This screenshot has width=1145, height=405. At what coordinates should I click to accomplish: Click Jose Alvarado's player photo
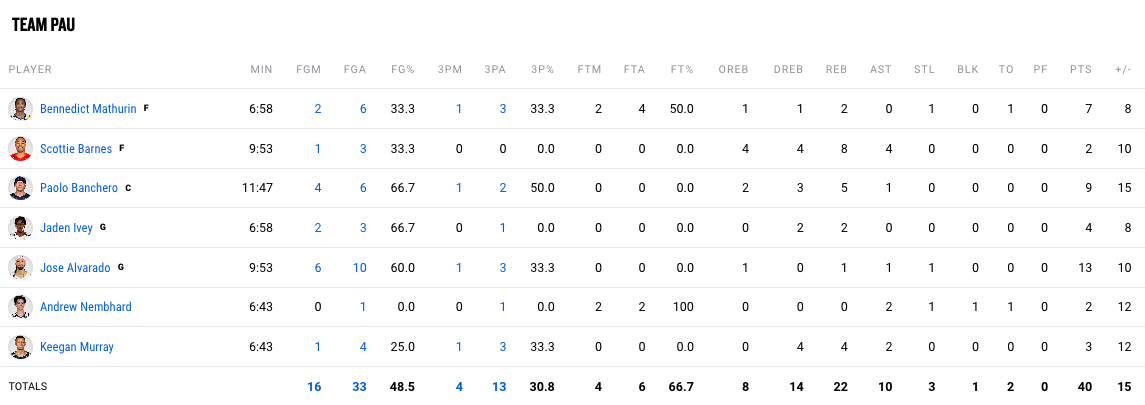(20, 268)
